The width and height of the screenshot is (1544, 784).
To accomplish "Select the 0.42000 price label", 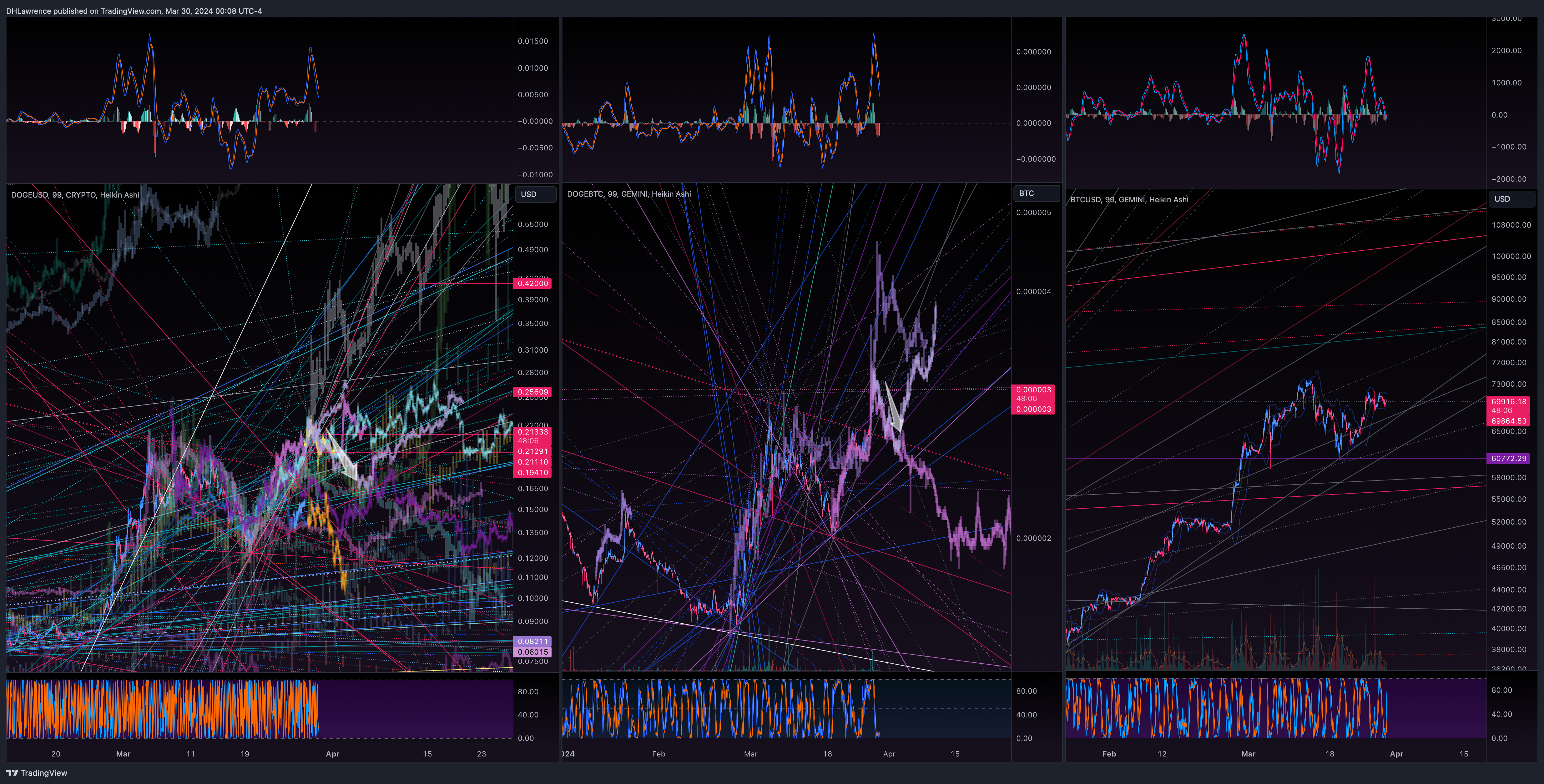I will (x=532, y=284).
